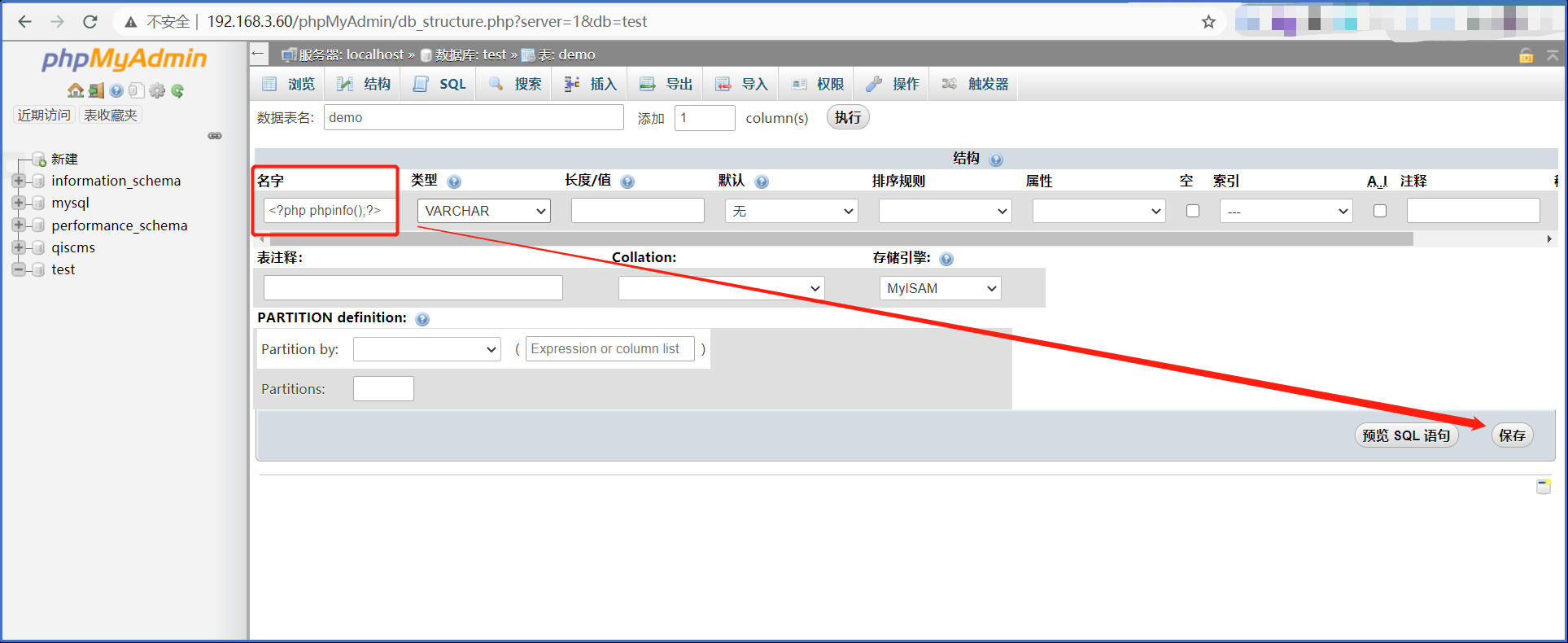Viewport: 1568px width, 643px height.
Task: Click the 执行 execute button
Action: [848, 117]
